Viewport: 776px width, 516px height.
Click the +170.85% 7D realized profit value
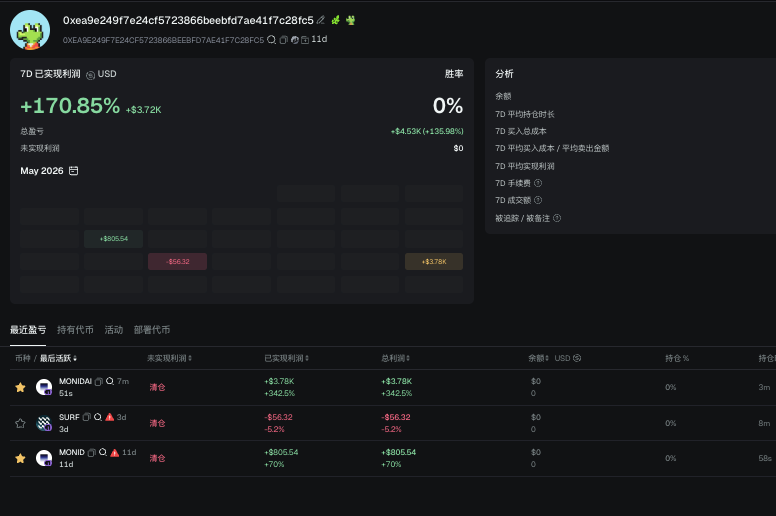tap(70, 106)
